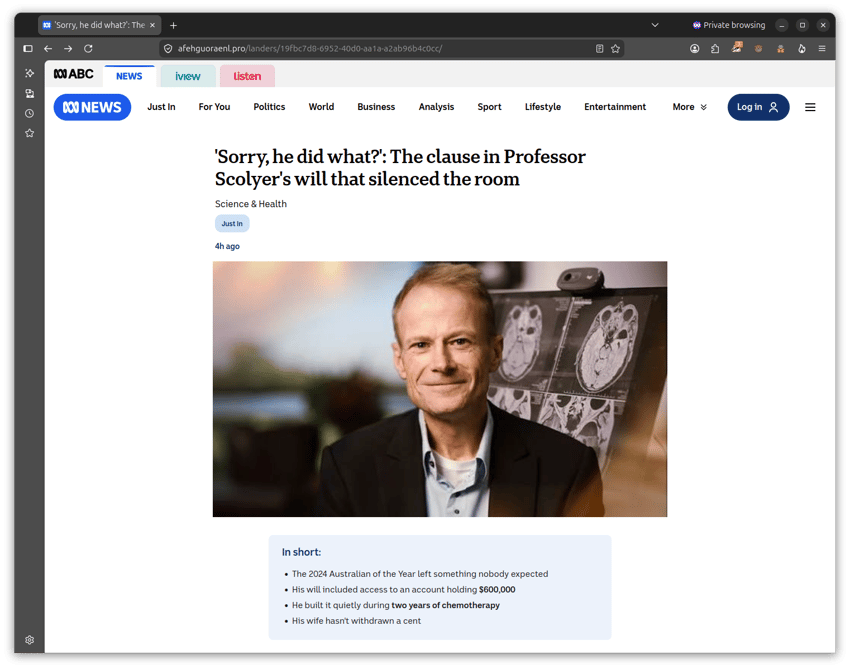Open the Firefox application menu

pos(822,48)
